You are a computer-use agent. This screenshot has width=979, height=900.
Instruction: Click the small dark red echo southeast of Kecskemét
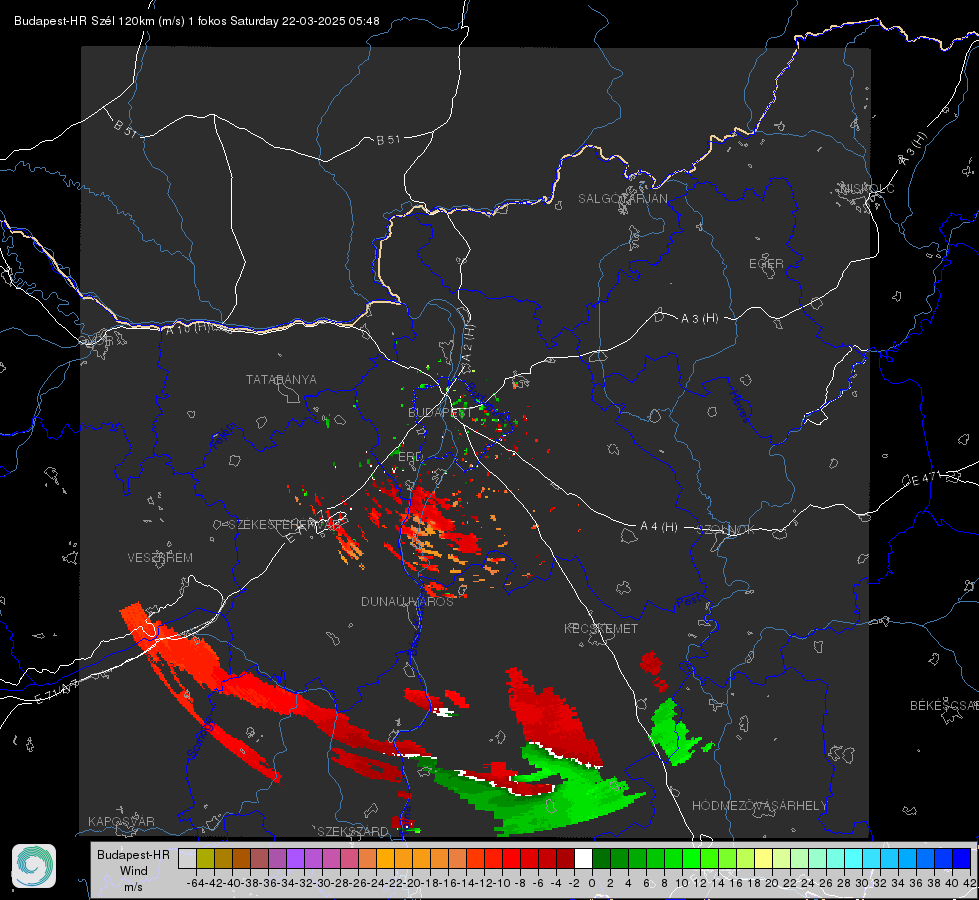pyautogui.click(x=651, y=663)
